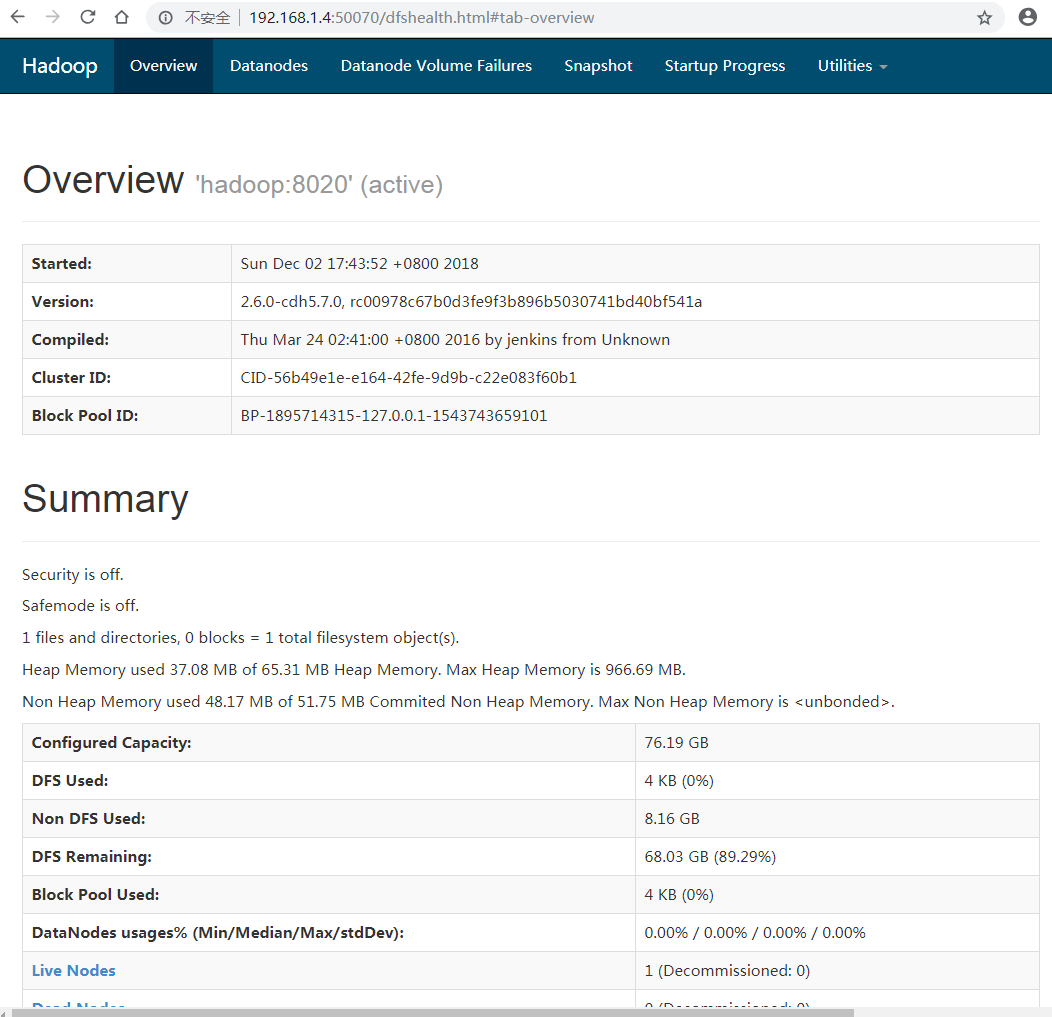Click the files and directories count line
Viewport: 1052px width, 1017px height.
(240, 638)
